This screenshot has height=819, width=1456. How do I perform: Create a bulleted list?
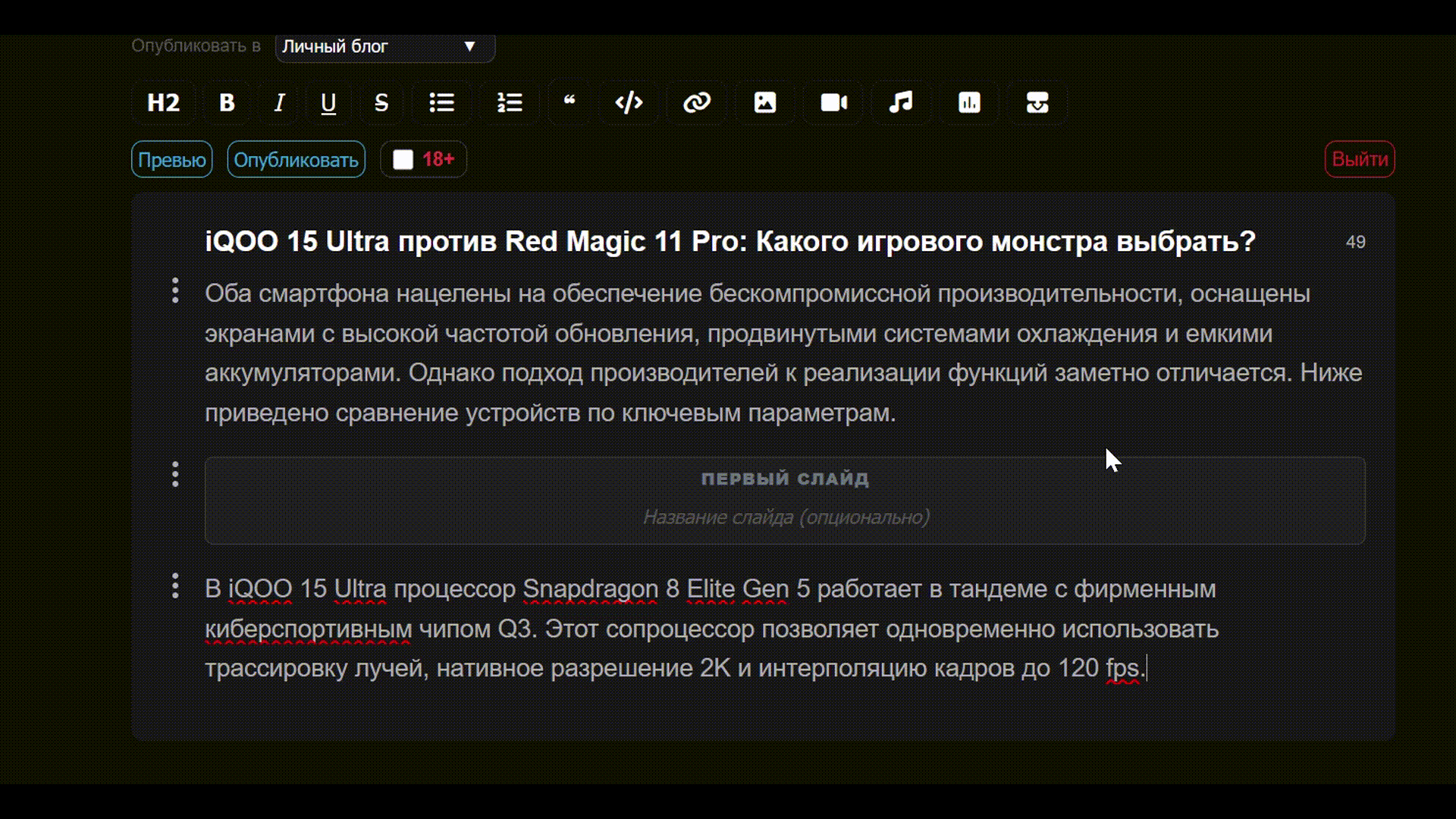pyautogui.click(x=441, y=103)
